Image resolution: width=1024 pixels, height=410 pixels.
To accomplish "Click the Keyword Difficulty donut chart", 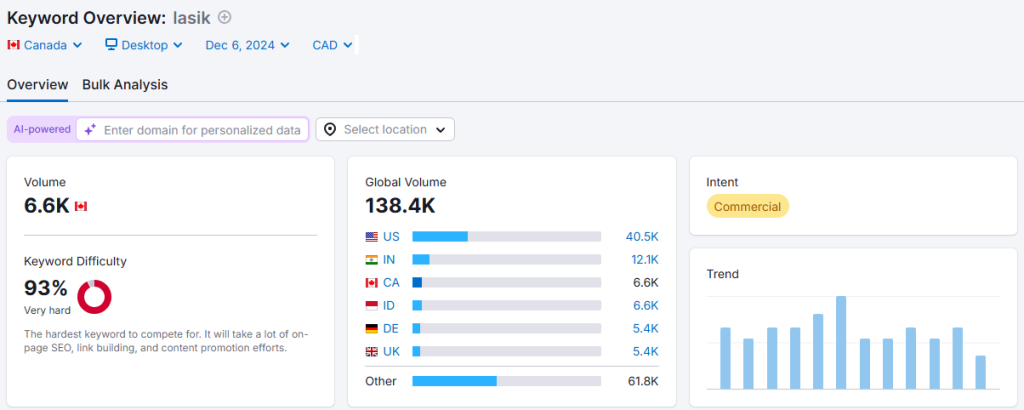I will 94,296.
